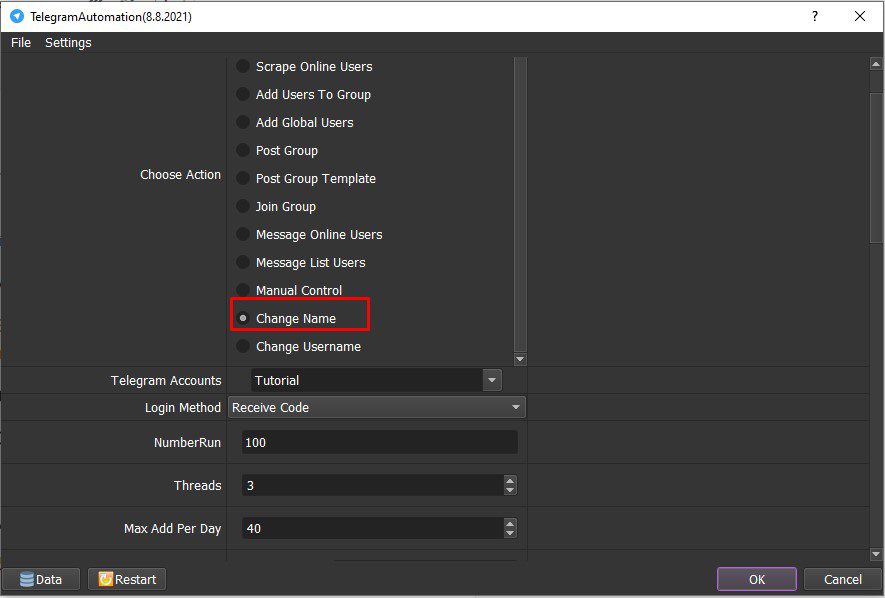Image resolution: width=885 pixels, height=598 pixels.
Task: Confirm with the OK button
Action: pyautogui.click(x=757, y=579)
